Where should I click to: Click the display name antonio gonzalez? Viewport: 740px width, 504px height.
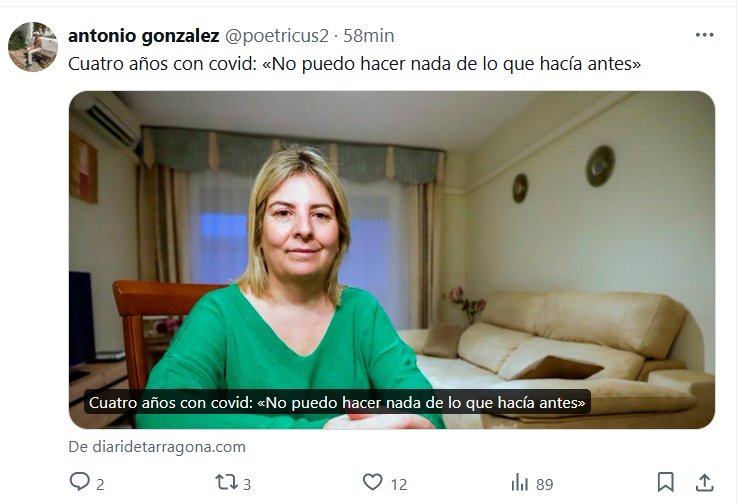(143, 36)
